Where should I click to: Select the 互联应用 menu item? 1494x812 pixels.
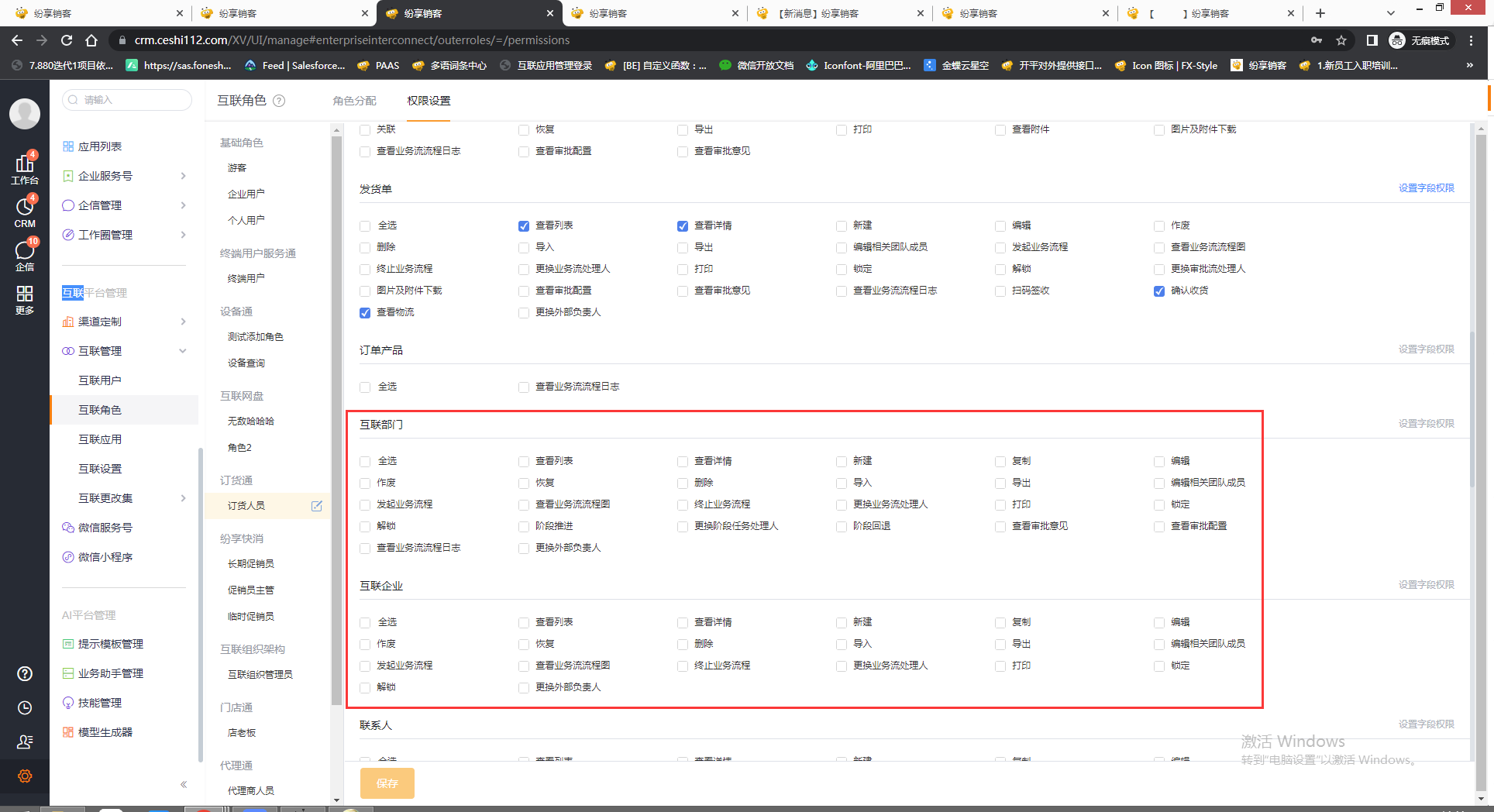(101, 439)
